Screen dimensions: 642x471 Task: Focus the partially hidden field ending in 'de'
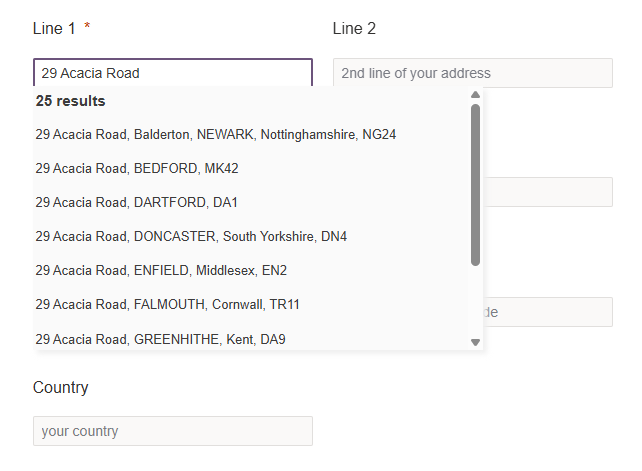click(548, 312)
